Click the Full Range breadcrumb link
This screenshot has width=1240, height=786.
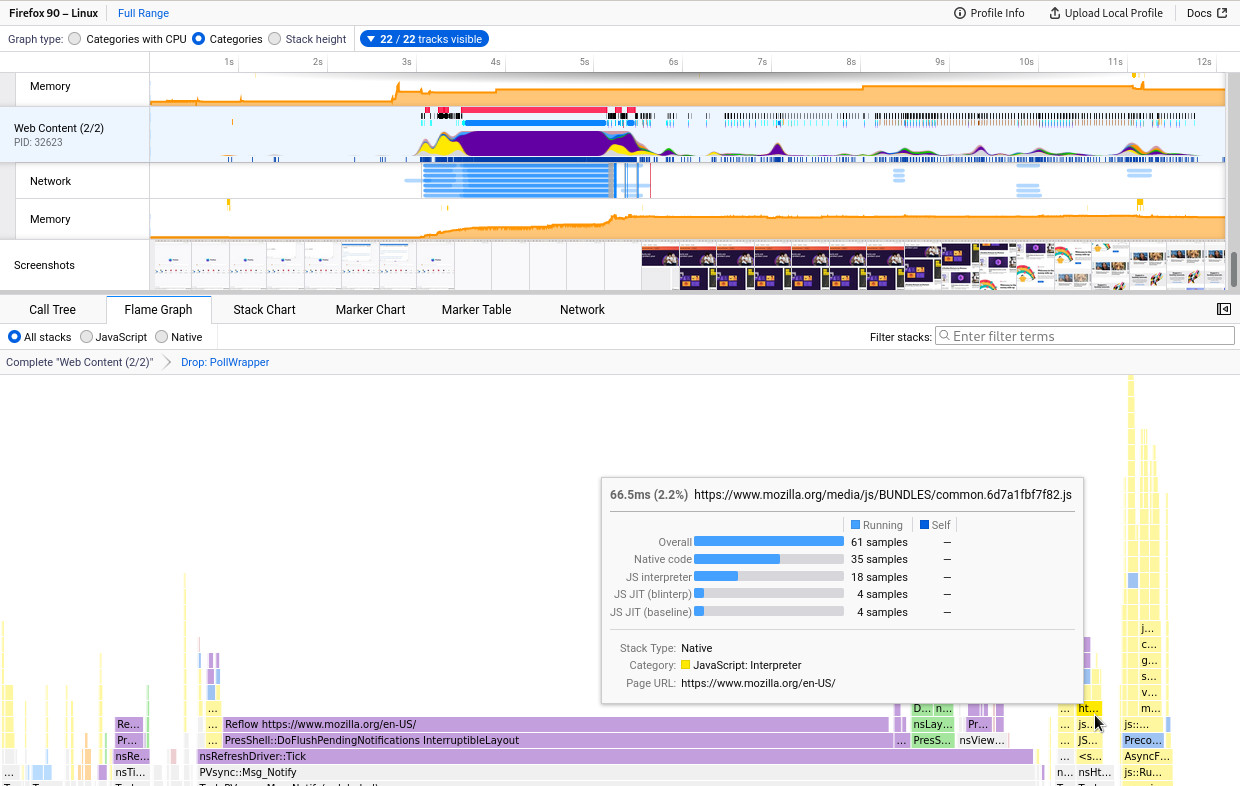point(143,13)
